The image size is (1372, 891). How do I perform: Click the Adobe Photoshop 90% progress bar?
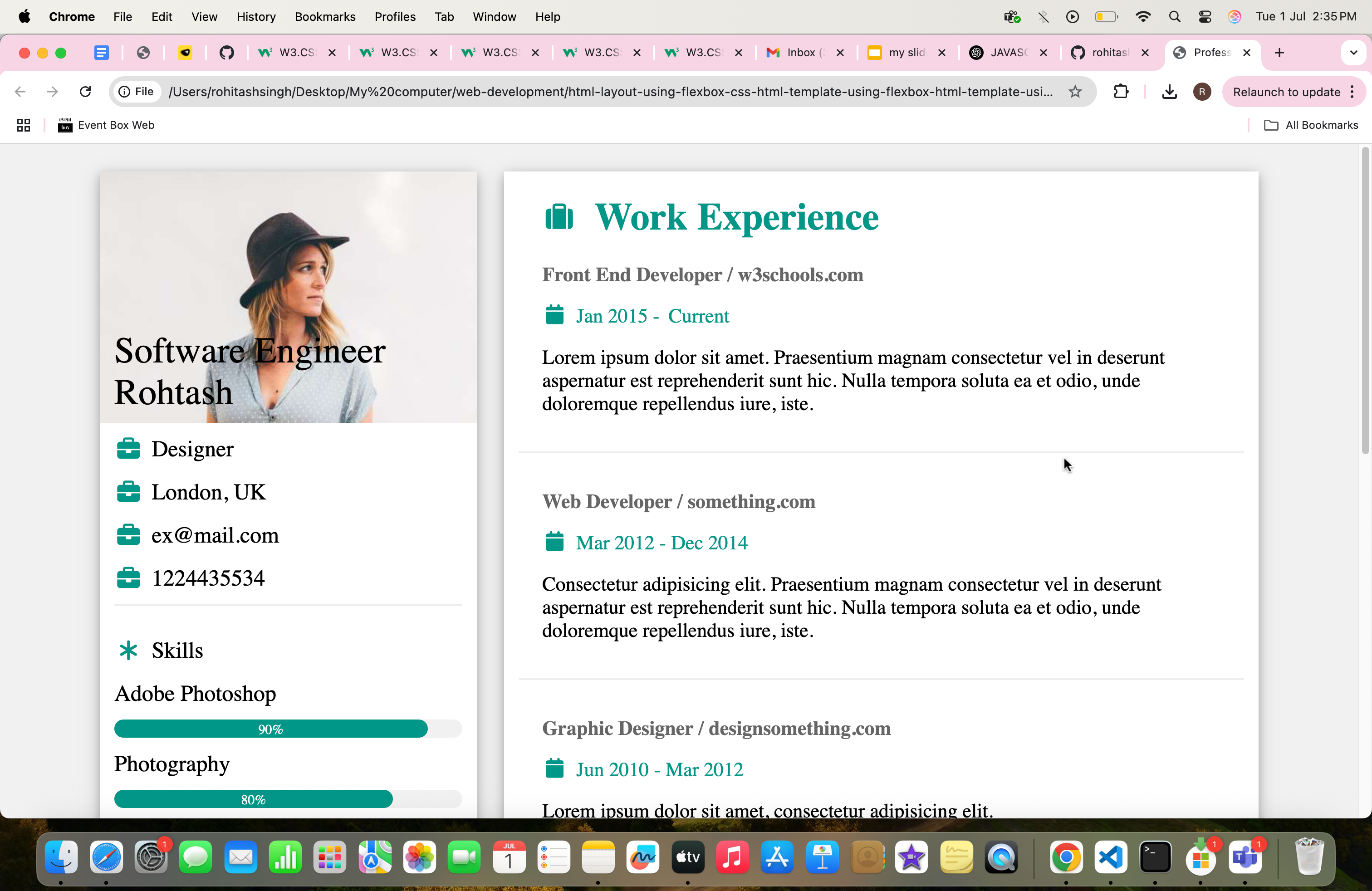271,729
